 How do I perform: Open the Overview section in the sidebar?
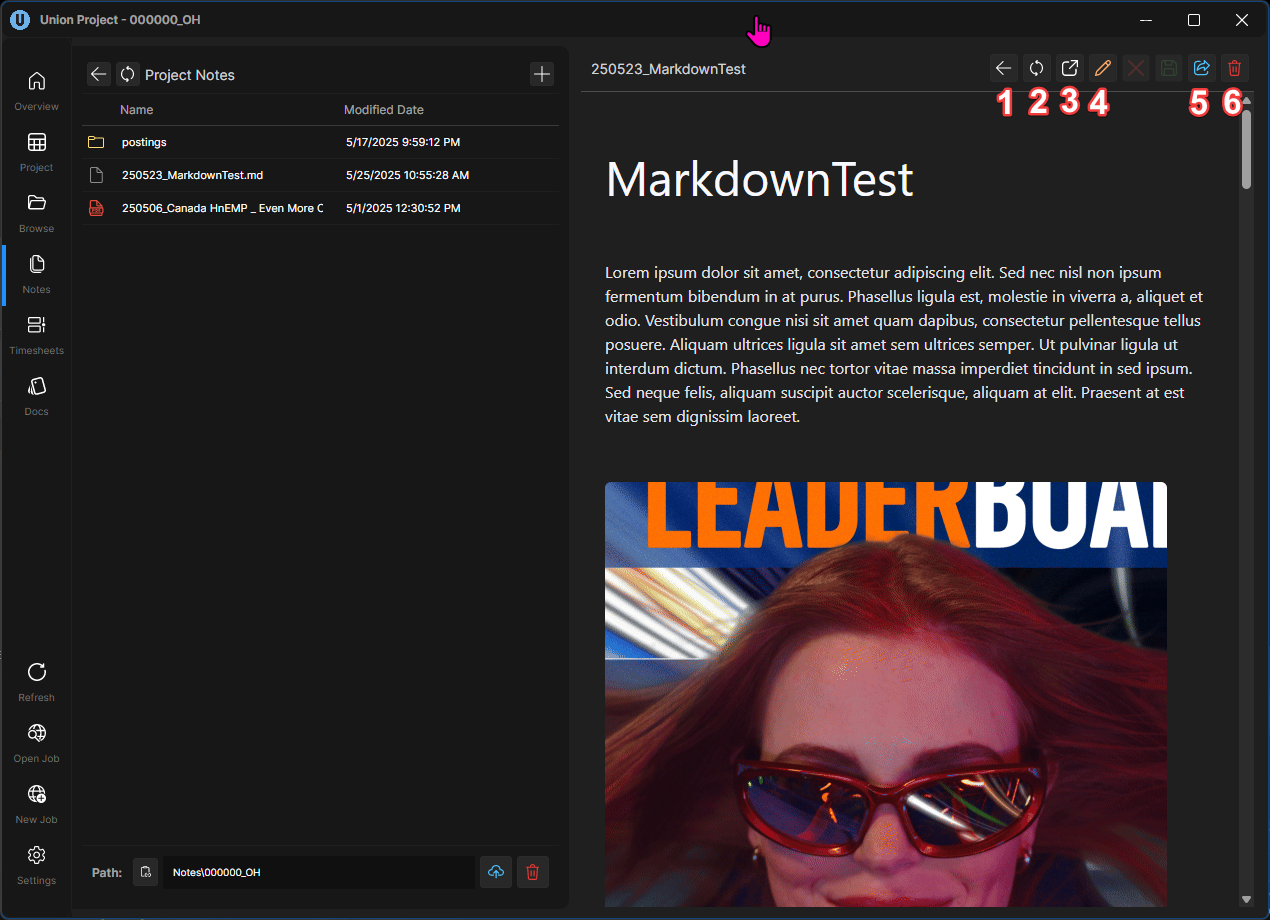36,89
